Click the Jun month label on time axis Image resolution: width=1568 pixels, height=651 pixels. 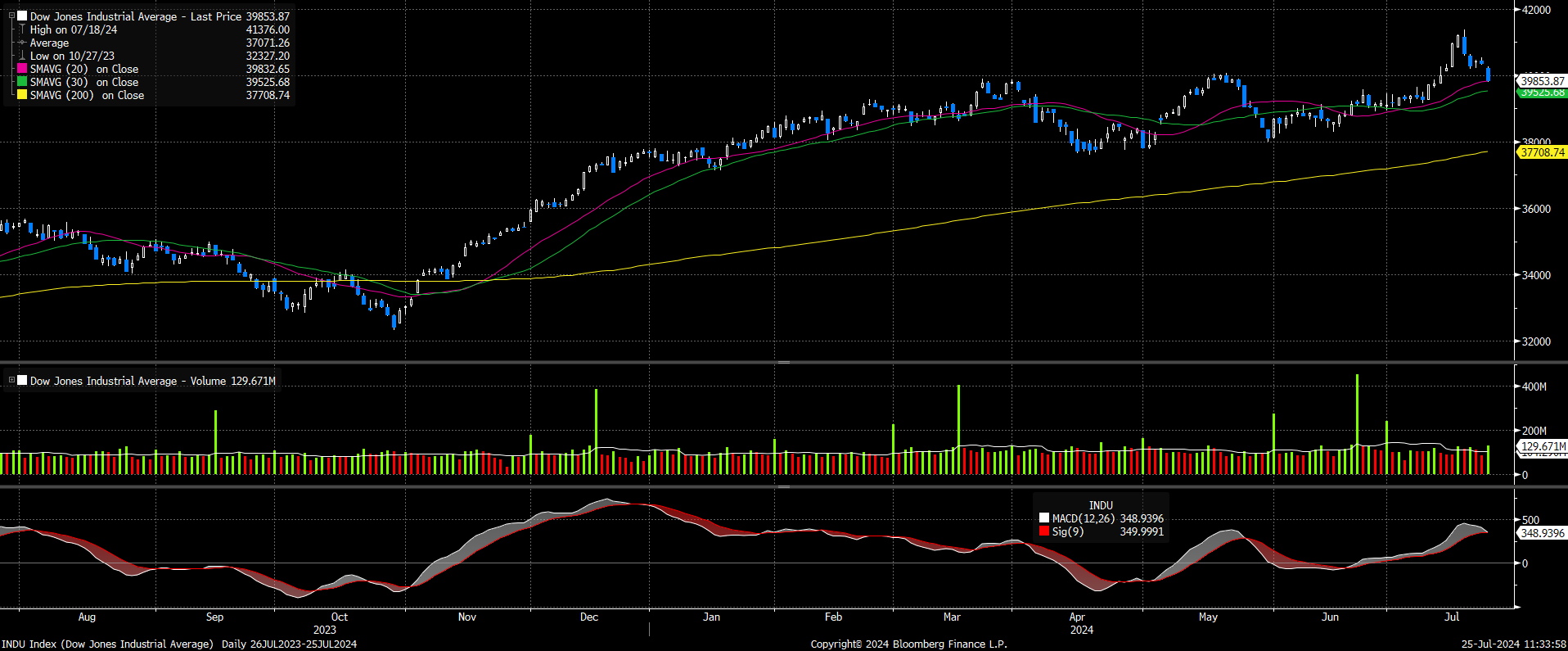point(1331,617)
